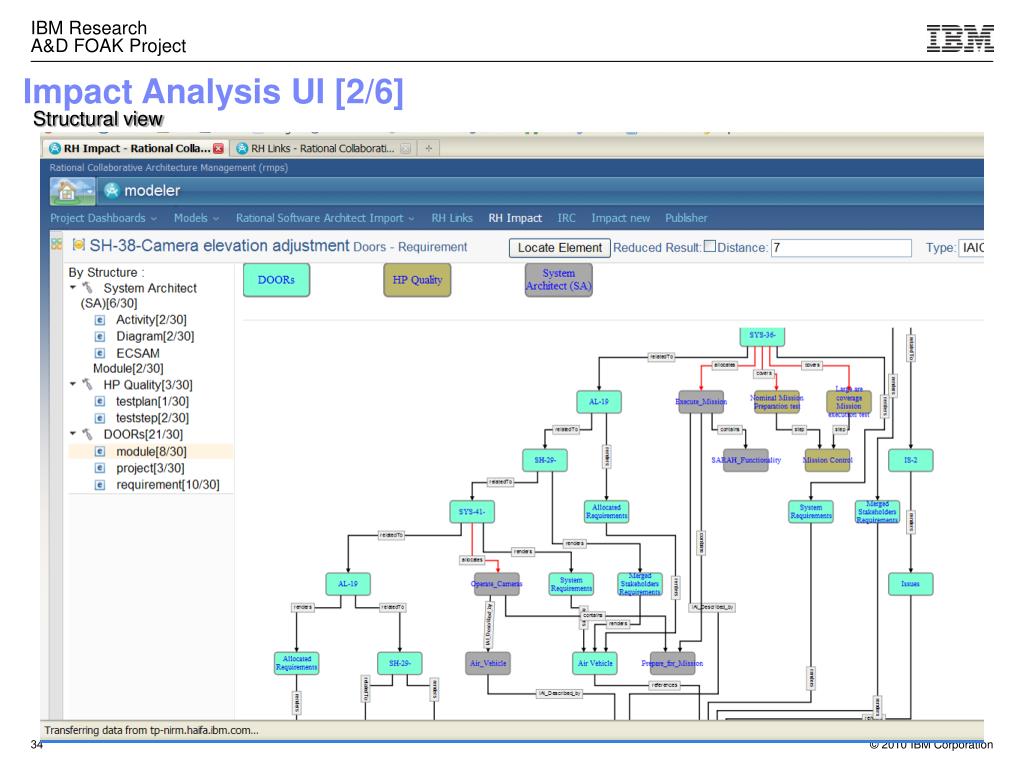The image size is (1024, 768).
Task: Open the Type combo box
Action: pos(971,248)
